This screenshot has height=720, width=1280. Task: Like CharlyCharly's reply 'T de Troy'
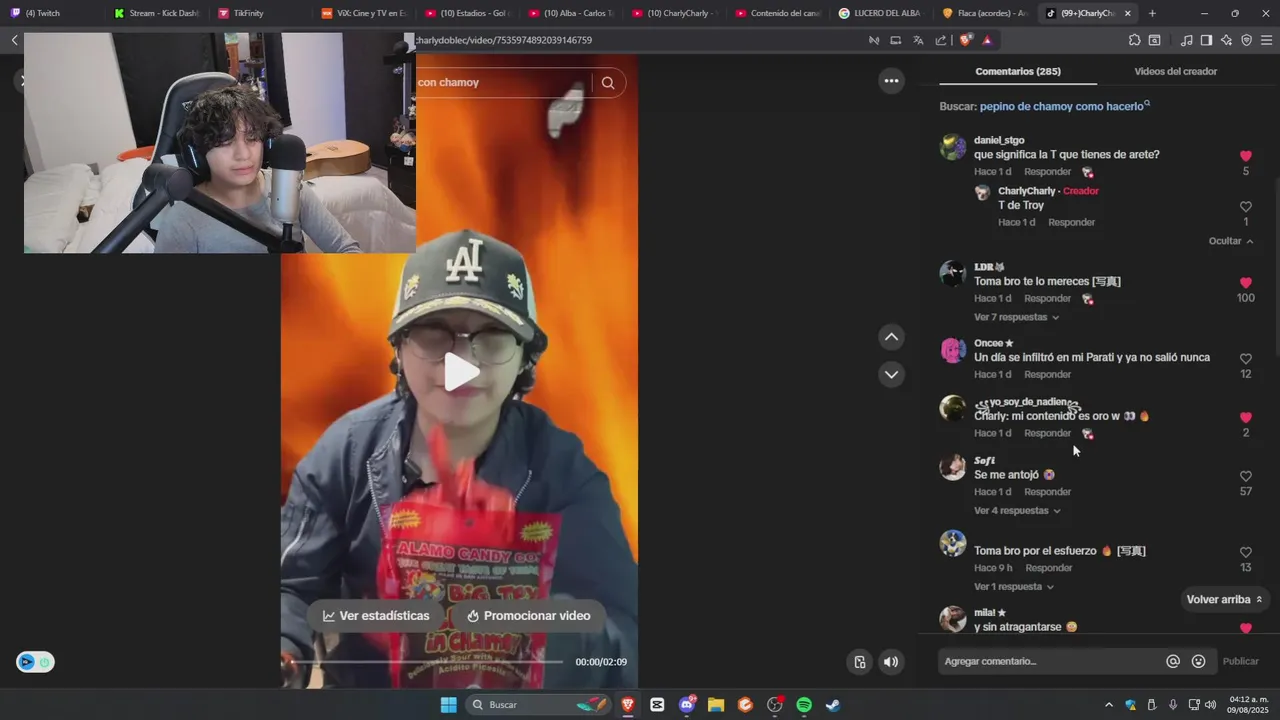click(x=1245, y=207)
